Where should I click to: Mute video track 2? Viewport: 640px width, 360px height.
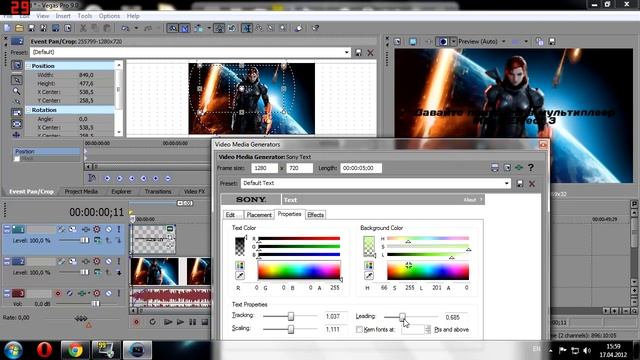(109, 261)
